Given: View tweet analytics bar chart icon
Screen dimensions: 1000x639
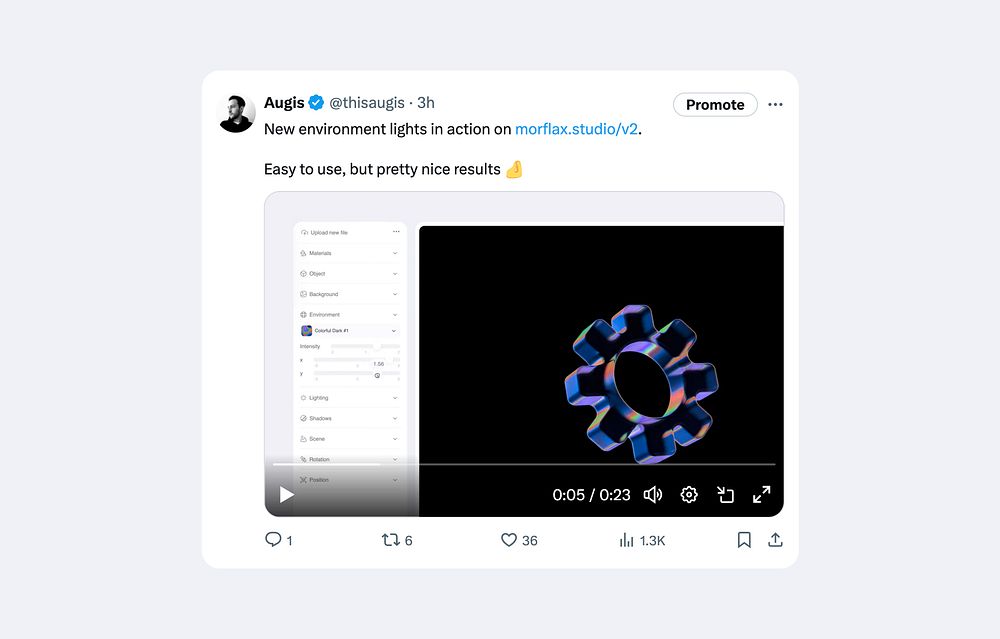Looking at the screenshot, I should [626, 540].
